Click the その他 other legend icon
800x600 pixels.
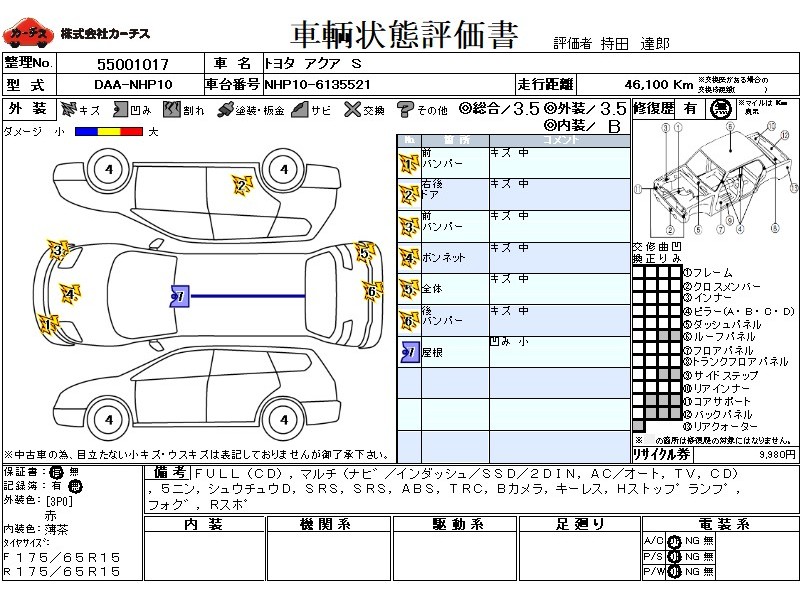pyautogui.click(x=405, y=109)
